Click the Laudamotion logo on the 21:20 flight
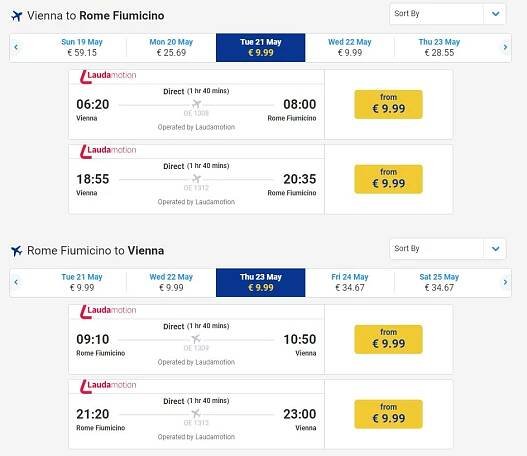 point(108,386)
